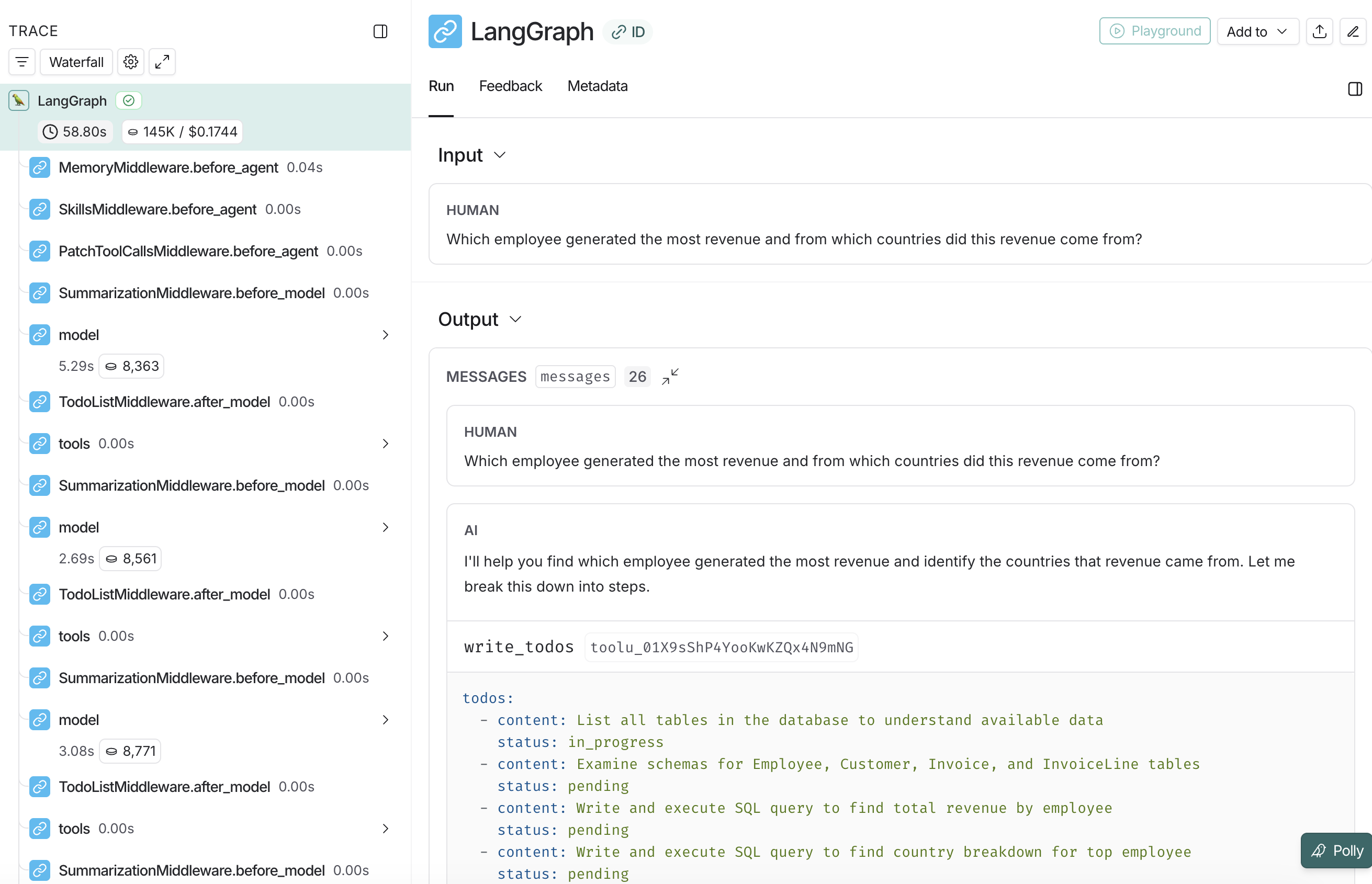This screenshot has height=884, width=1372.
Task: Click the edit pencil icon
Action: [1353, 31]
